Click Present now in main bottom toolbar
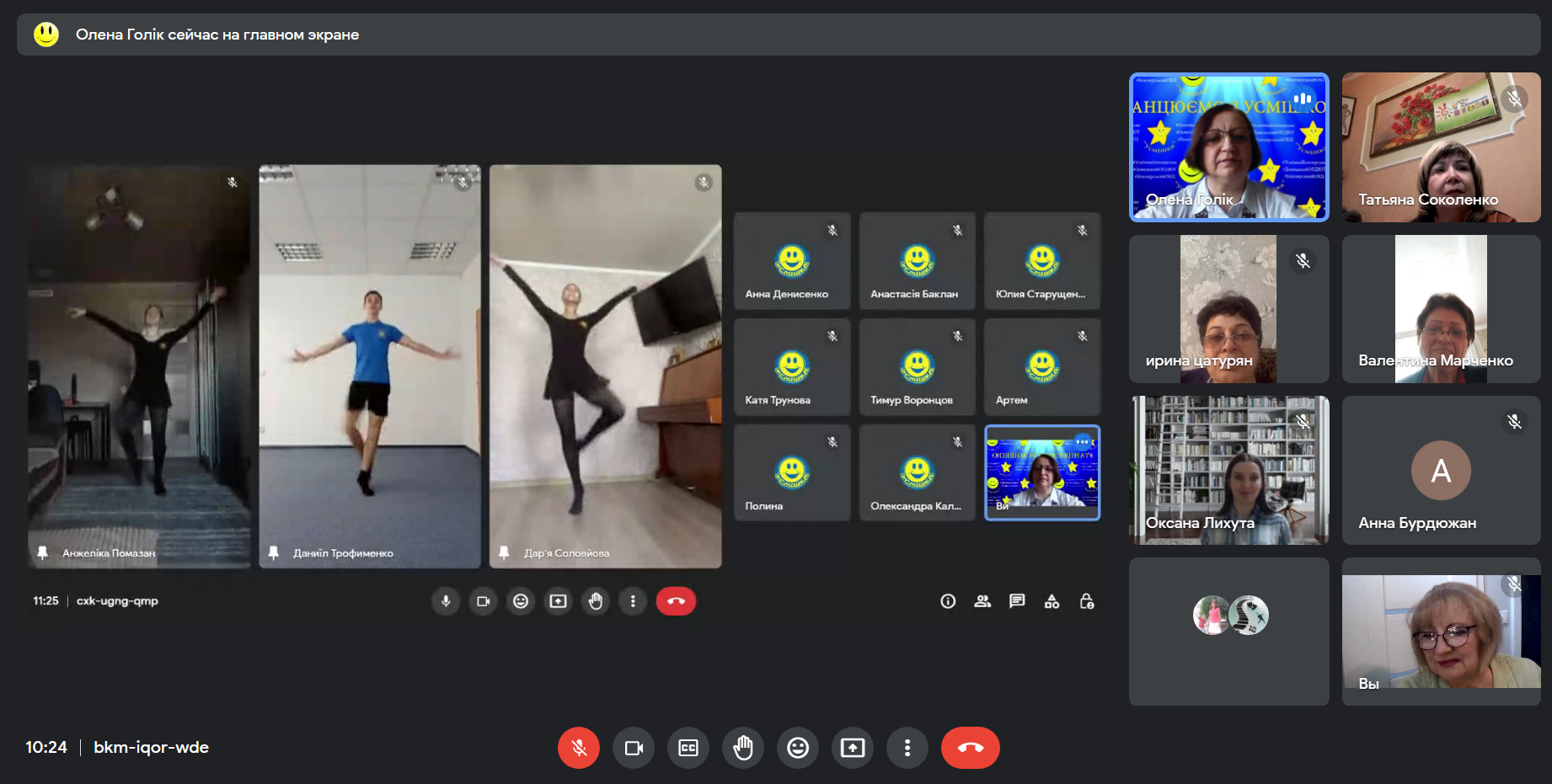The image size is (1552, 784). 853,748
